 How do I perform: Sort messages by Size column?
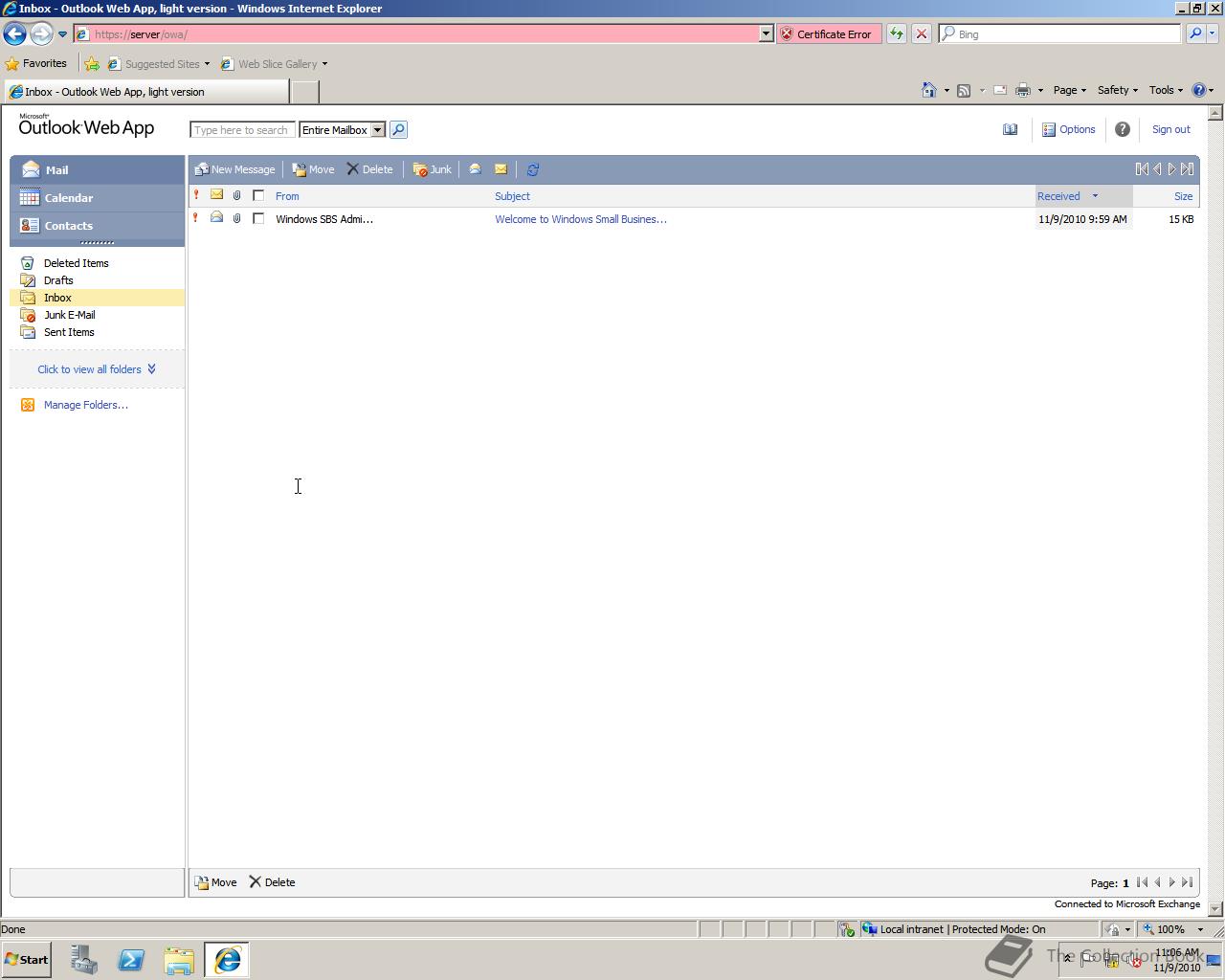pos(1183,196)
